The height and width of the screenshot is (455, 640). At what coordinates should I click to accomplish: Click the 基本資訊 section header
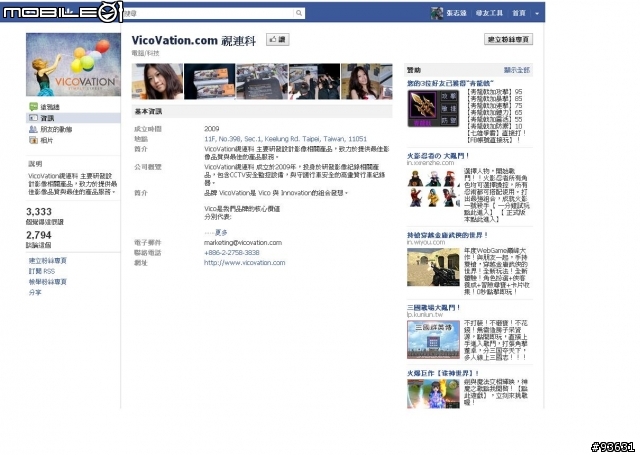pyautogui.click(x=262, y=111)
